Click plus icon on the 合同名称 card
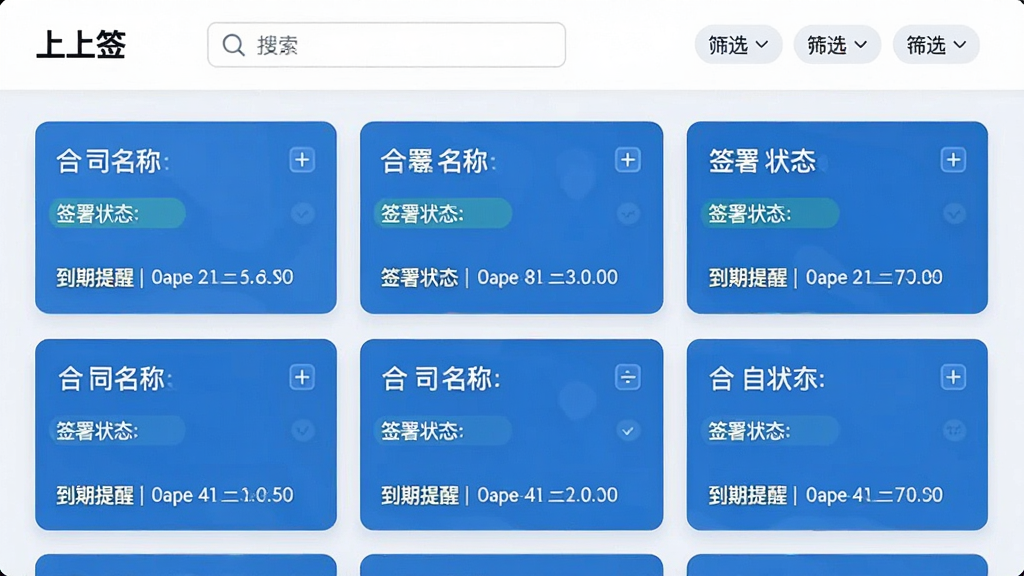Image resolution: width=1024 pixels, height=576 pixels. point(302,377)
